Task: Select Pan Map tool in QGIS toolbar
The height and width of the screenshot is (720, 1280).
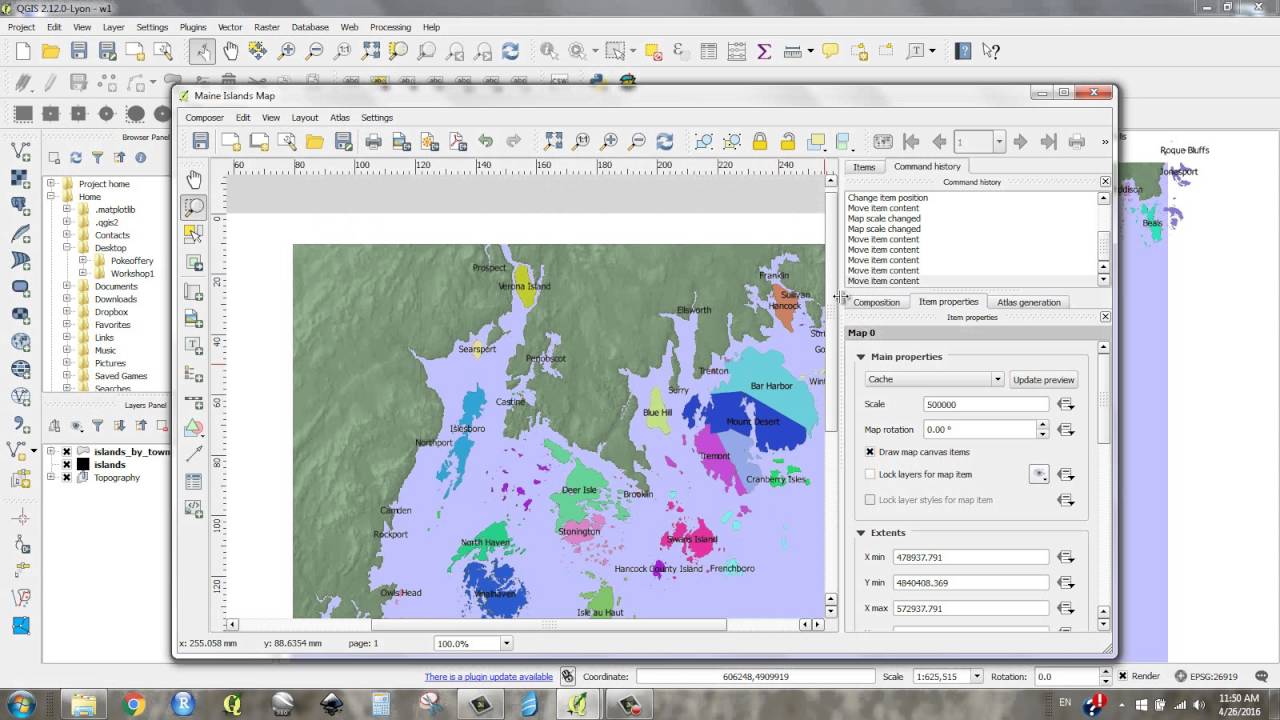Action: coord(230,51)
